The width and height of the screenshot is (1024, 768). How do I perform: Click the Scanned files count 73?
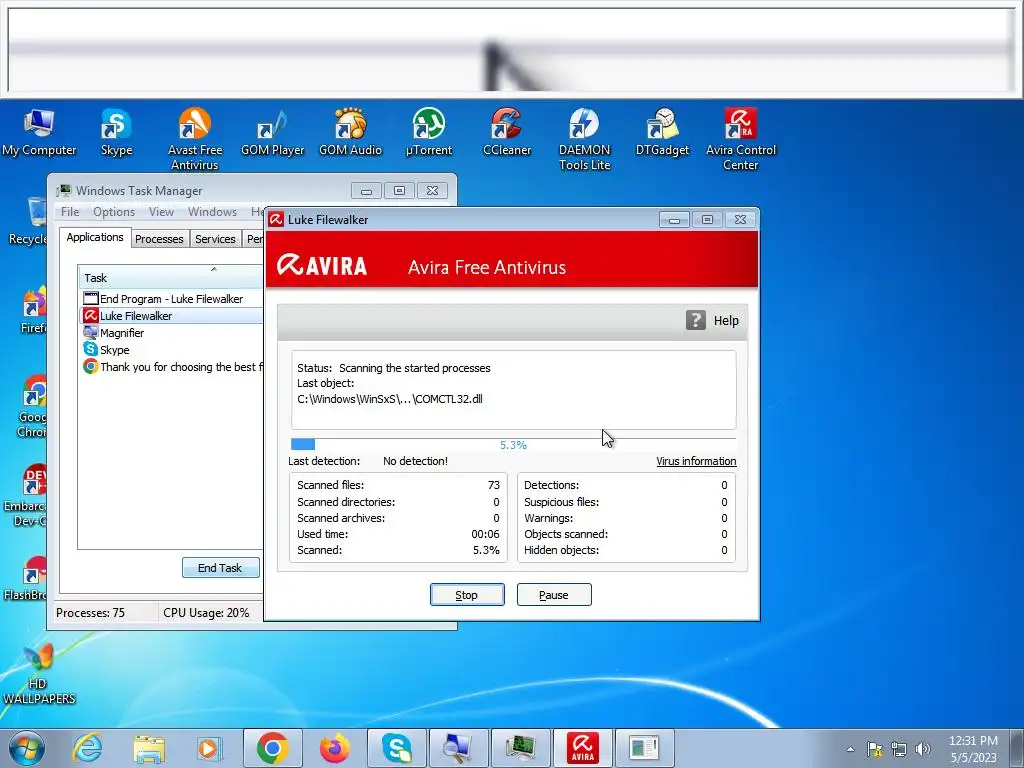click(494, 485)
